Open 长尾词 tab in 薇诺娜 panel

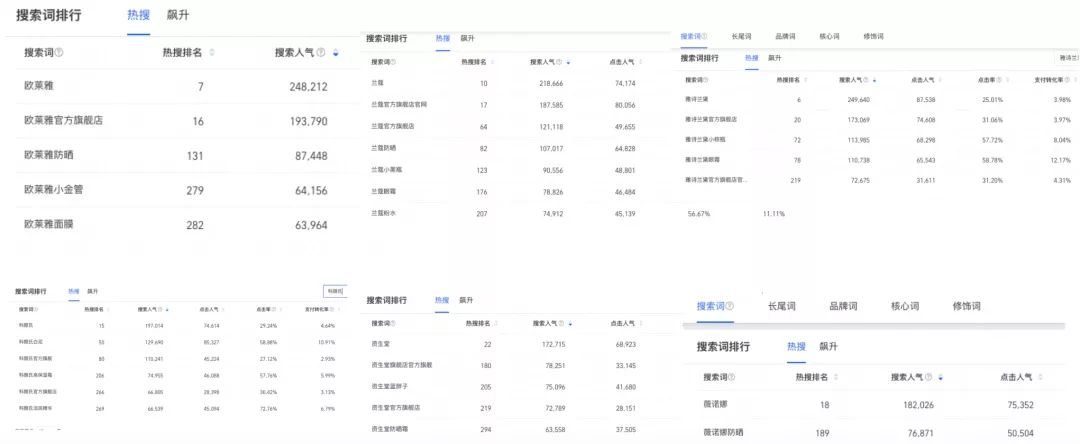[x=782, y=306]
